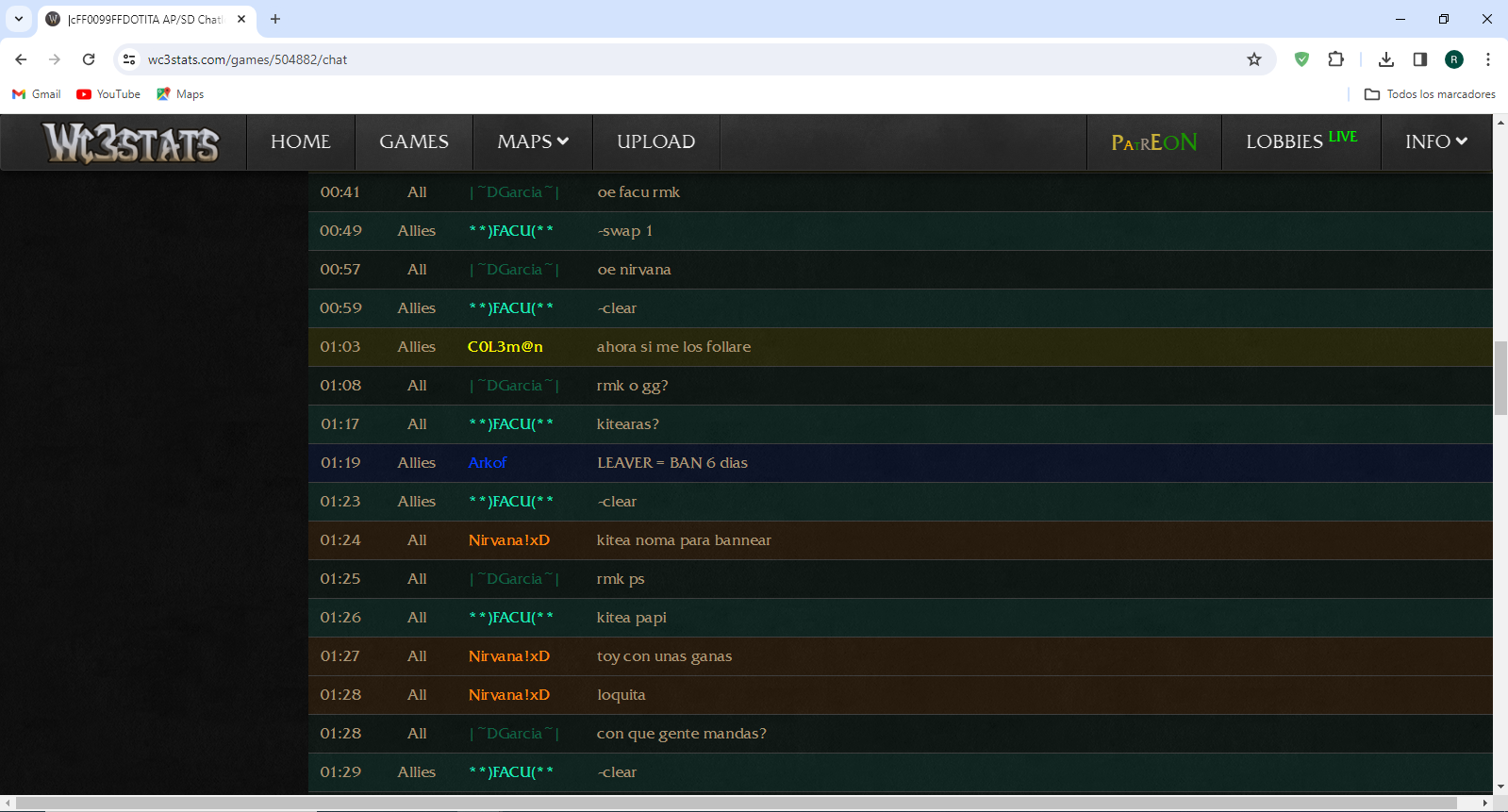Open the UPLOAD nav item
The height and width of the screenshot is (812, 1508).
pos(656,141)
